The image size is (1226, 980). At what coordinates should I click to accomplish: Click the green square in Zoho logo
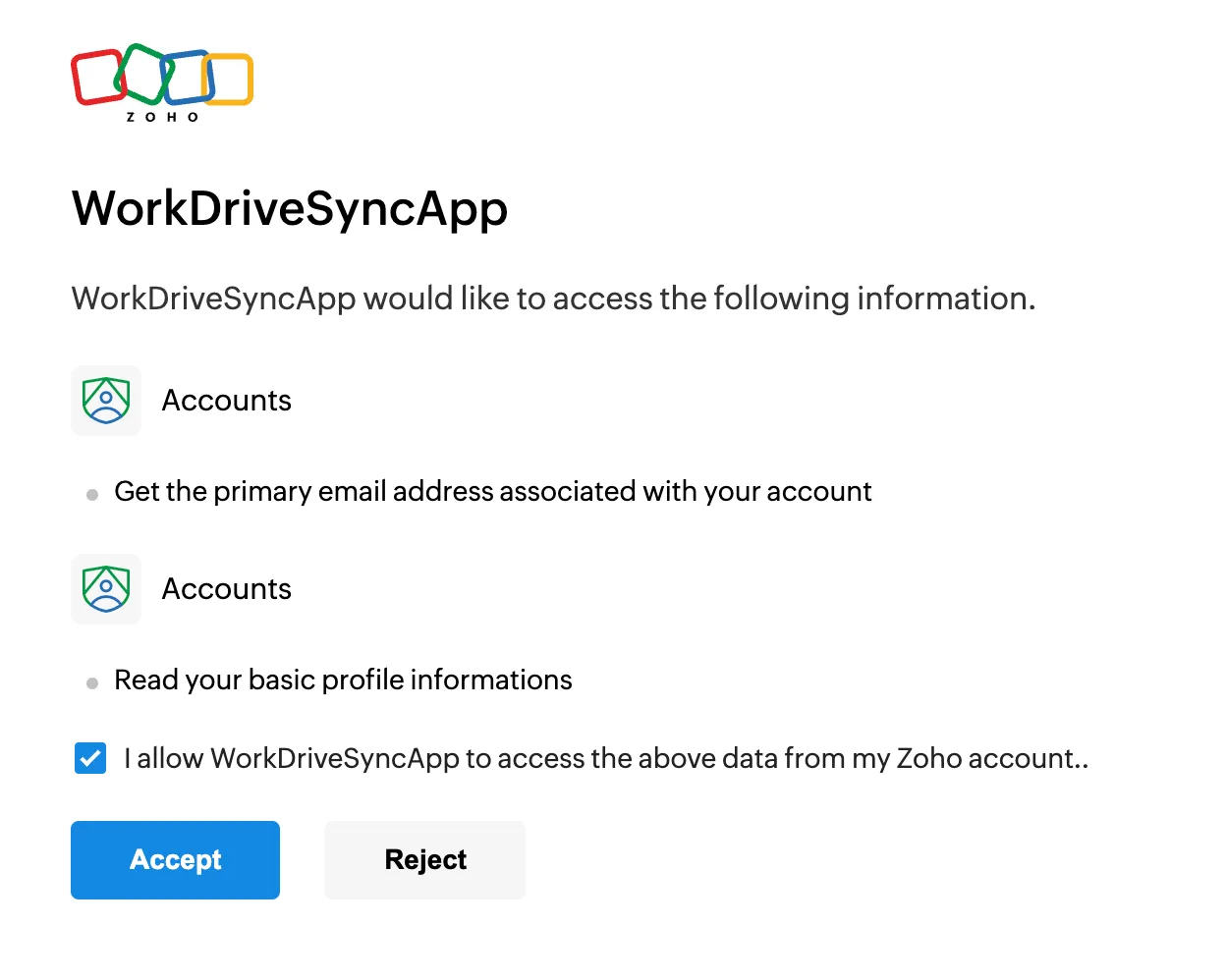tap(143, 73)
